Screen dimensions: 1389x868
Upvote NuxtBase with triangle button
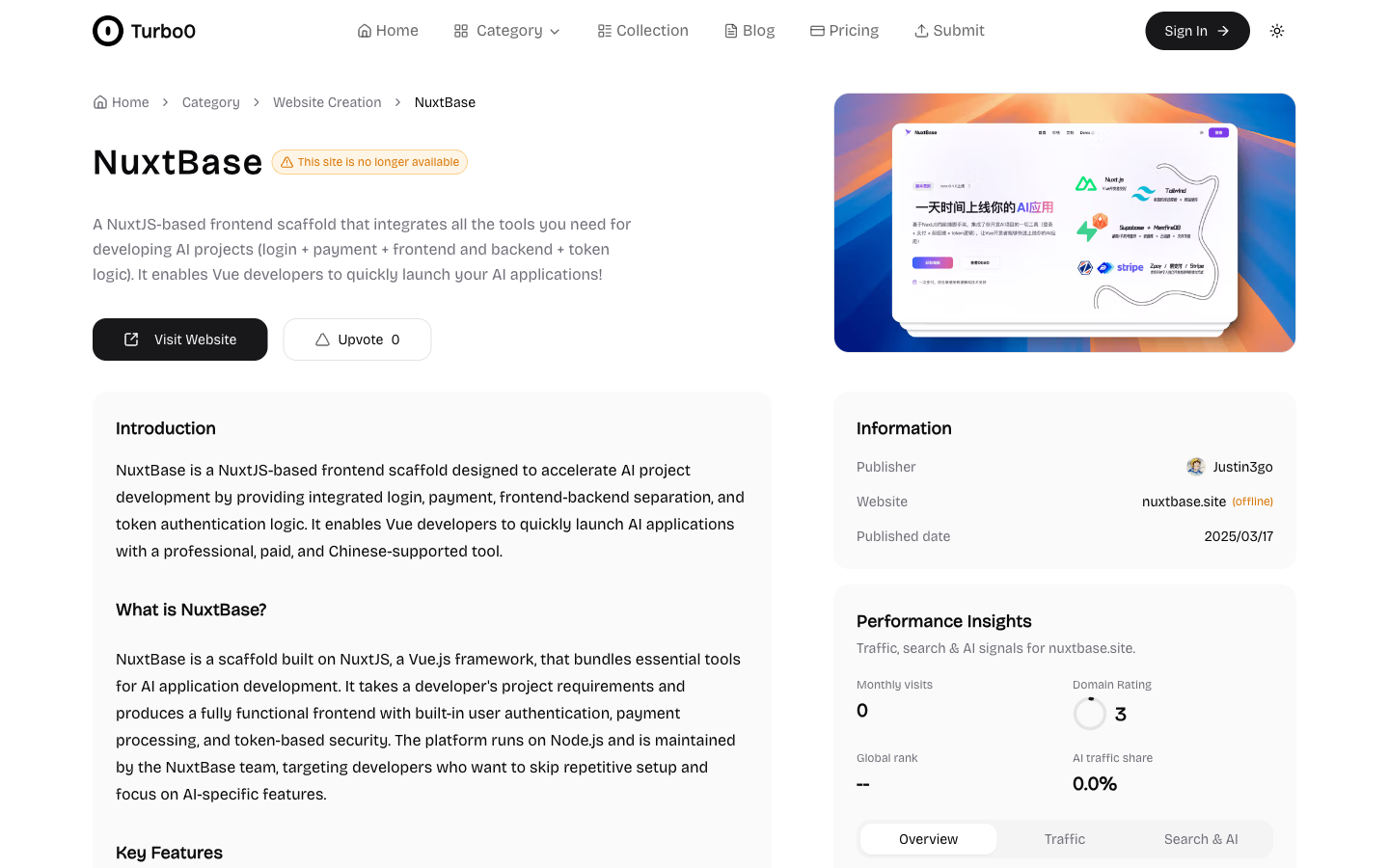pyautogui.click(x=357, y=339)
